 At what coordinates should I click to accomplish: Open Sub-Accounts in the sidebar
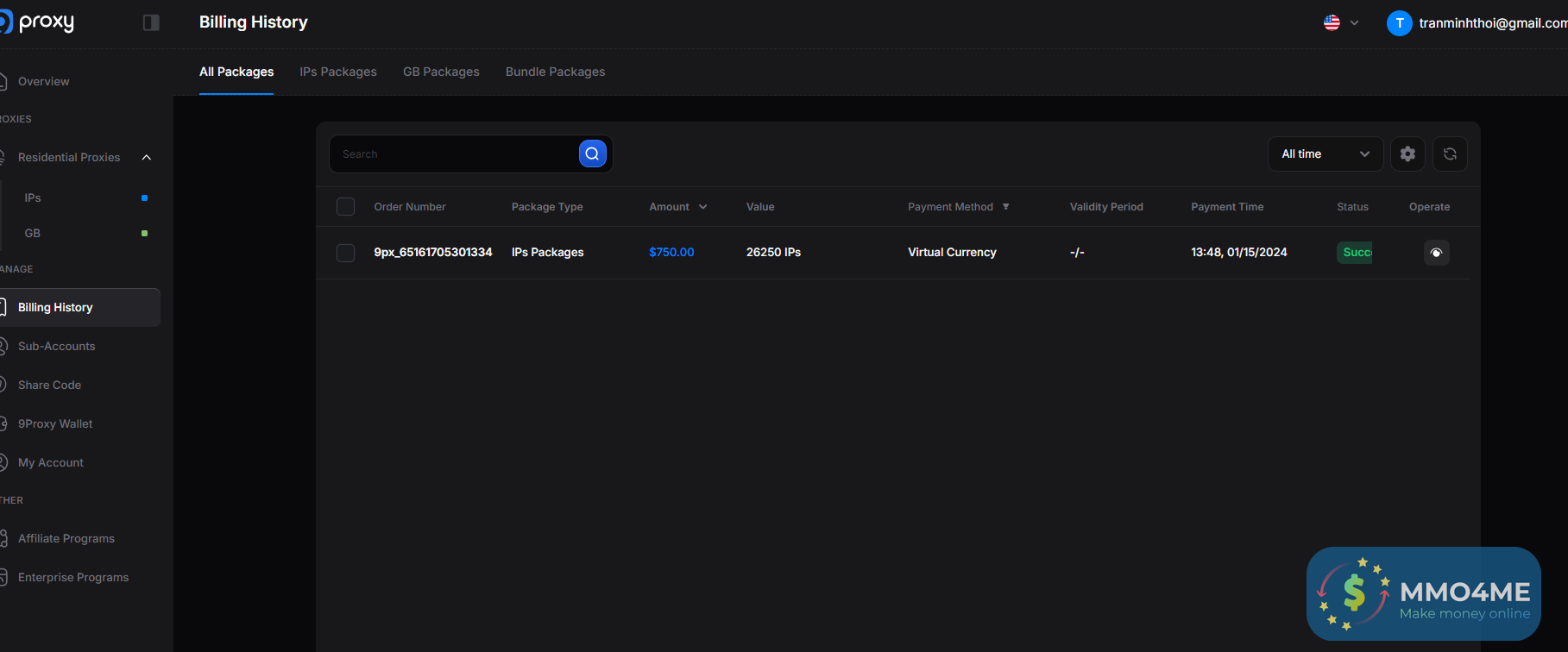pos(57,346)
